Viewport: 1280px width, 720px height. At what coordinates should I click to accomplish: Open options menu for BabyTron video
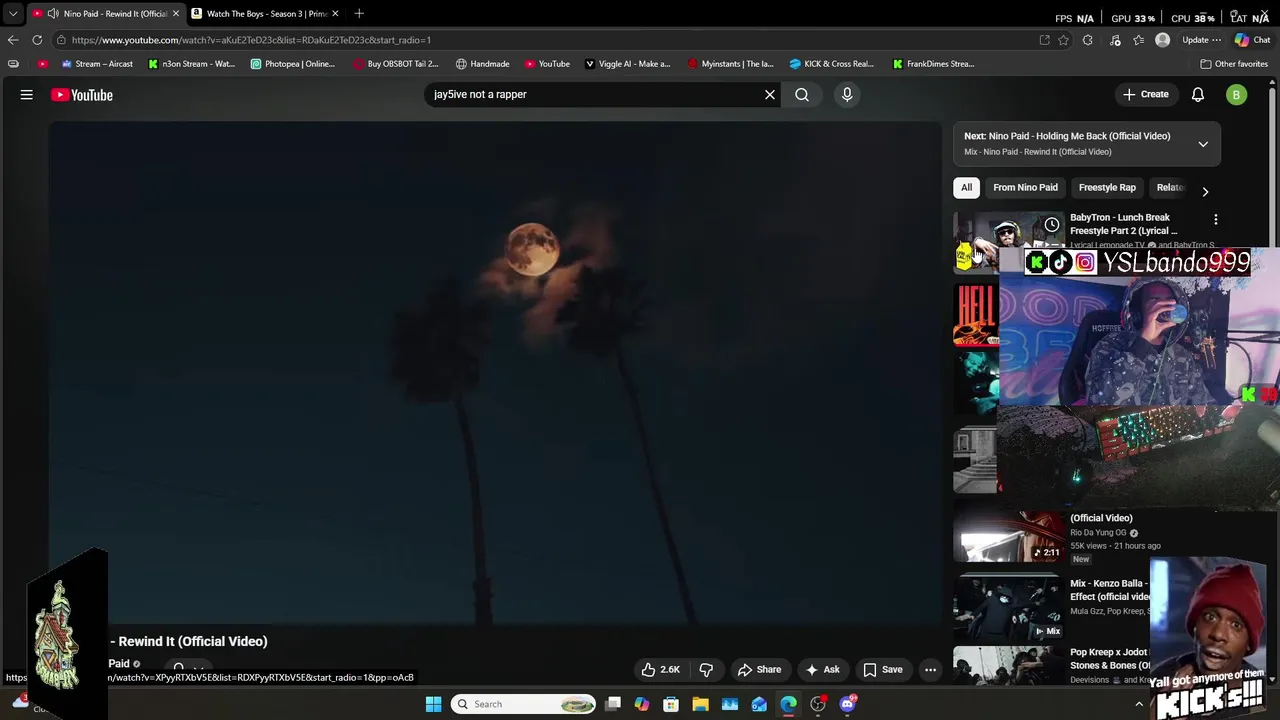click(x=1216, y=219)
